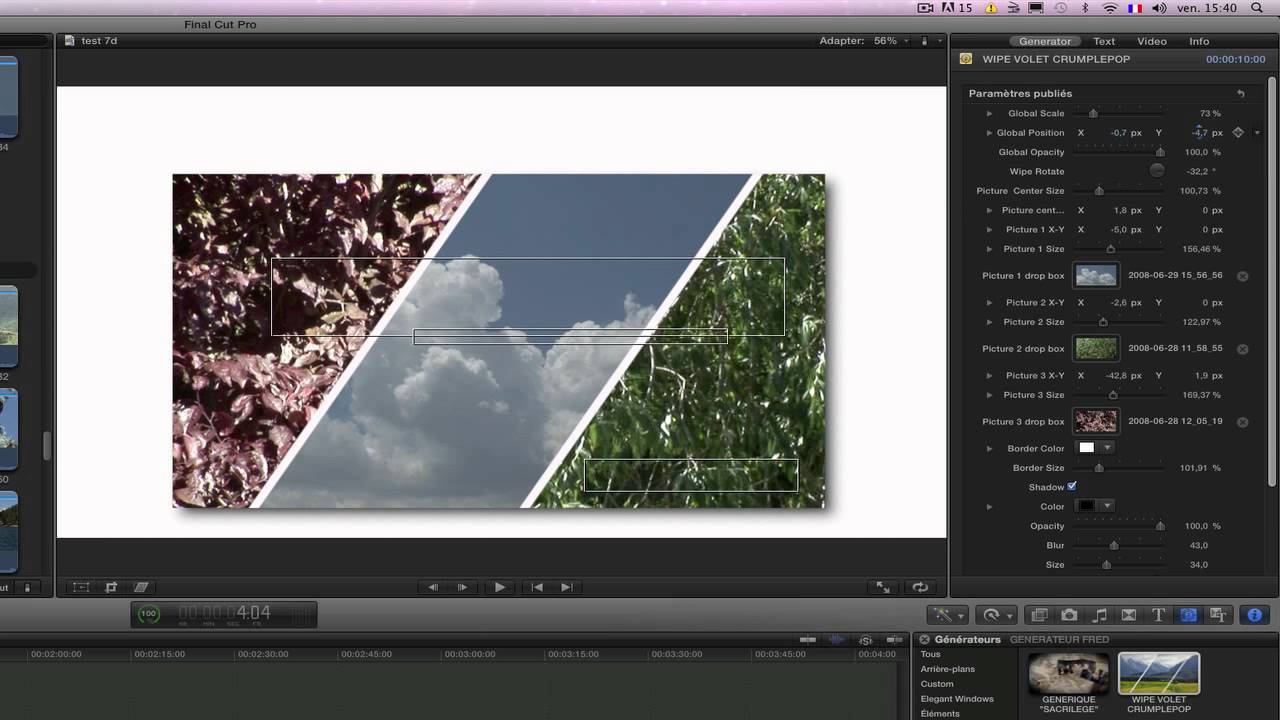Toggle the Generators browser icon
The width and height of the screenshot is (1280, 720).
pyautogui.click(x=1188, y=615)
